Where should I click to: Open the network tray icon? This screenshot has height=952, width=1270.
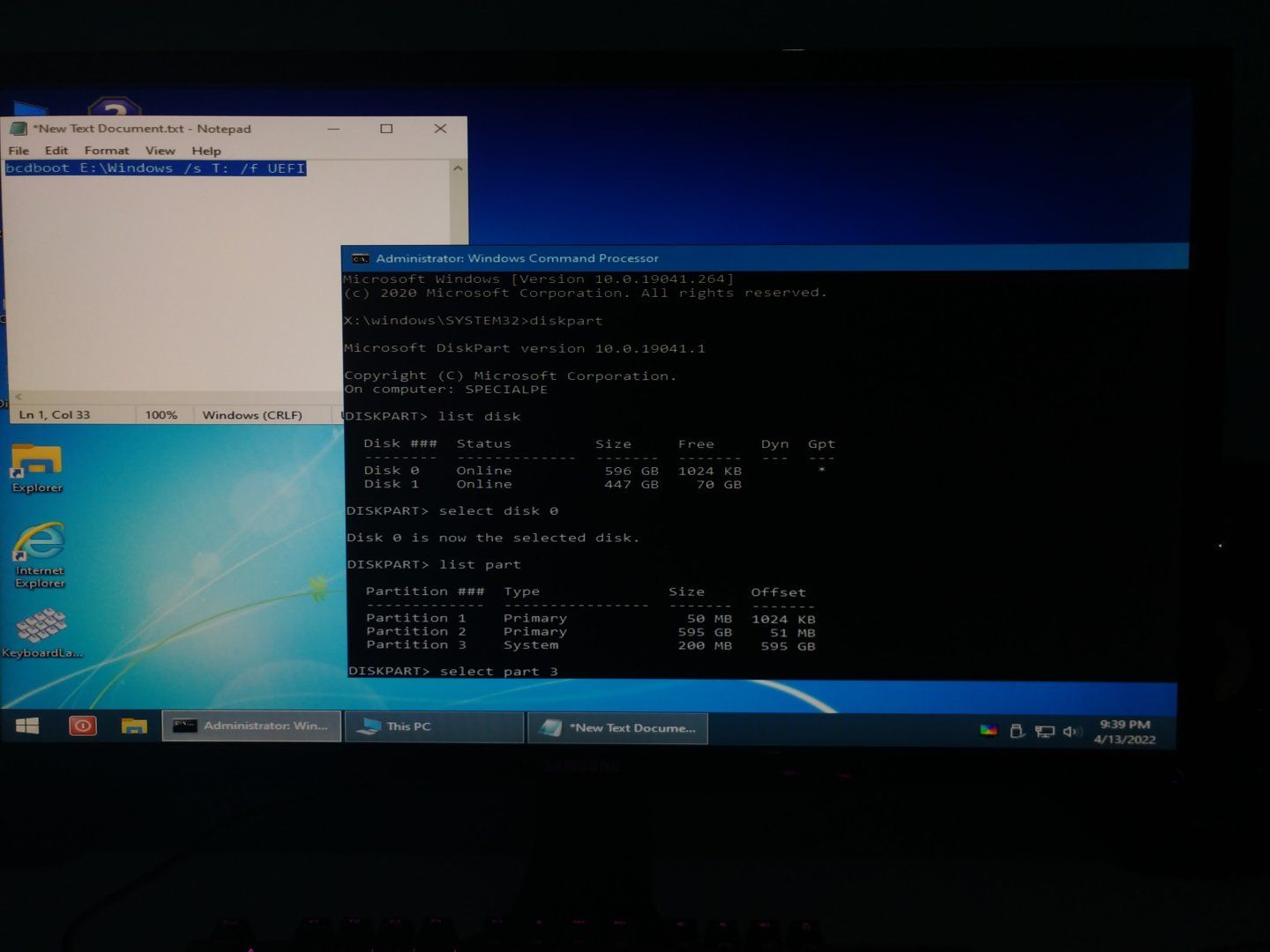(1044, 731)
